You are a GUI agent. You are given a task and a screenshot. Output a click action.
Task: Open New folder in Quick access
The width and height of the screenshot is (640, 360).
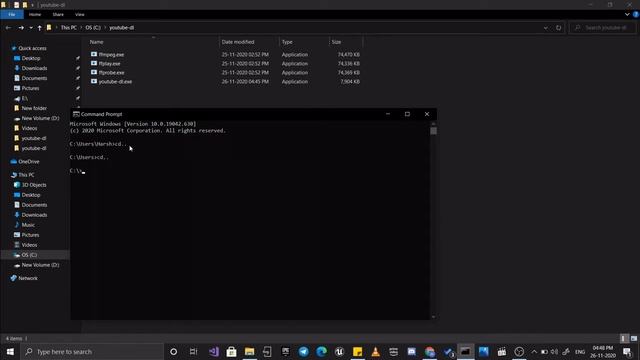34,108
